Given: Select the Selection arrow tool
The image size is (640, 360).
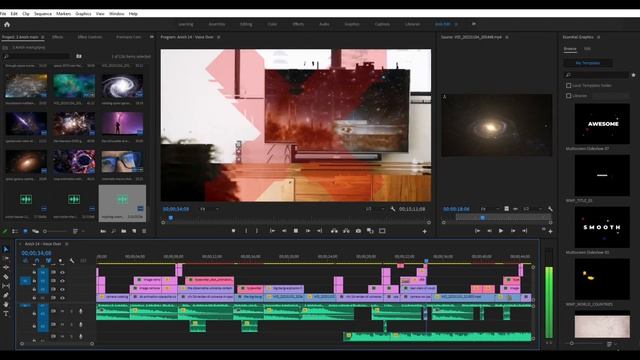Looking at the screenshot, I should [x=6, y=249].
